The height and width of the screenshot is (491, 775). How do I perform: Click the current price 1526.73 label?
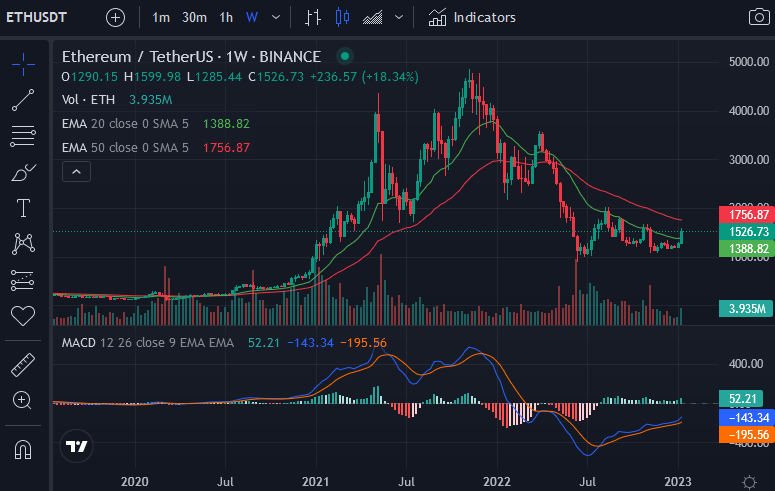[747, 231]
